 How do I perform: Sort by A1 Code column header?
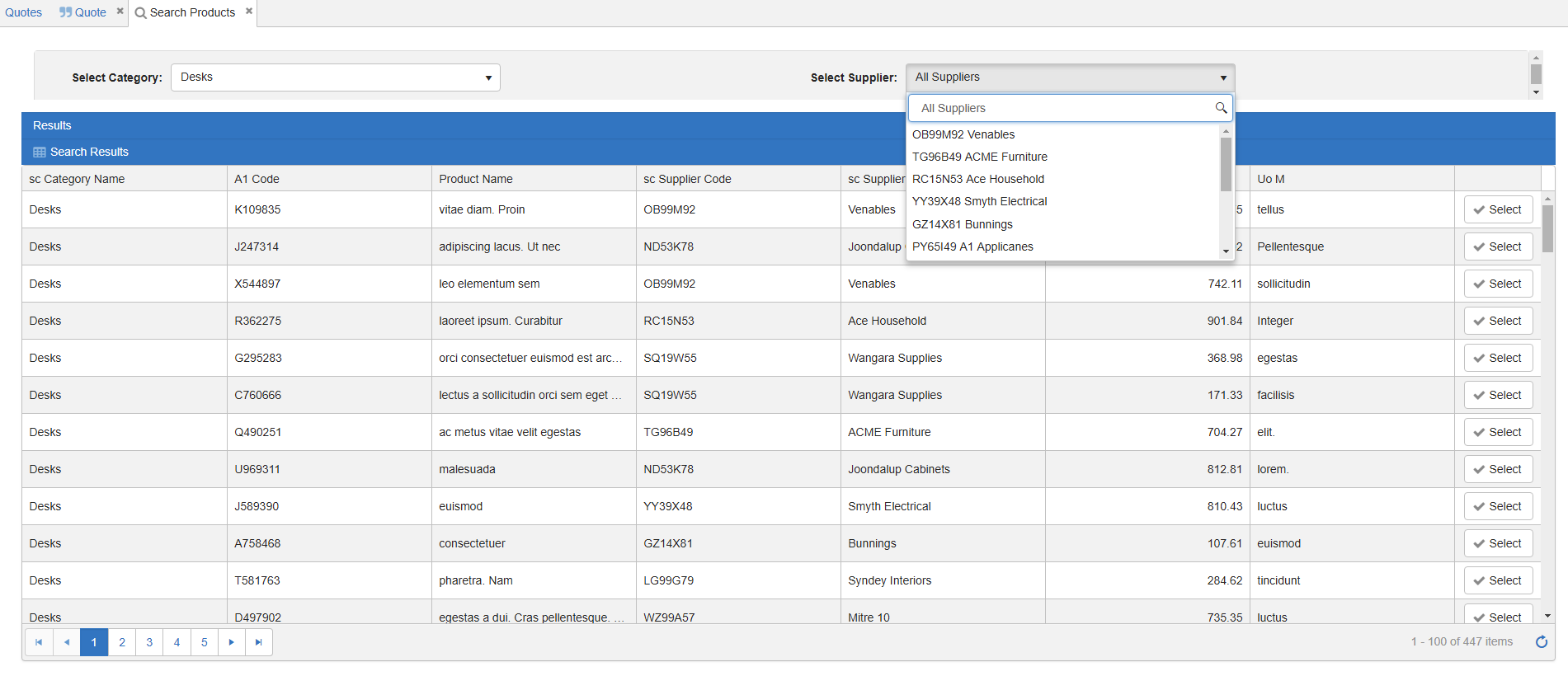(329, 179)
